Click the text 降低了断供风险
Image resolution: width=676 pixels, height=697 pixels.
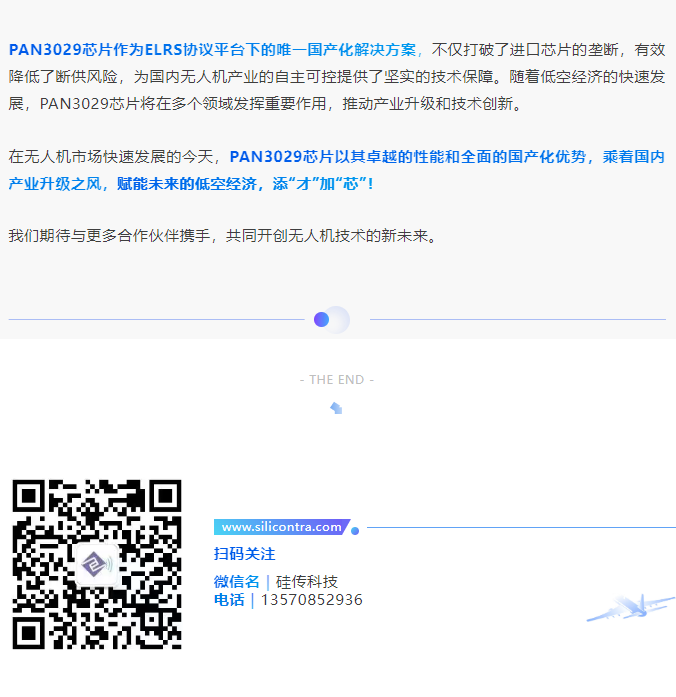(63, 76)
